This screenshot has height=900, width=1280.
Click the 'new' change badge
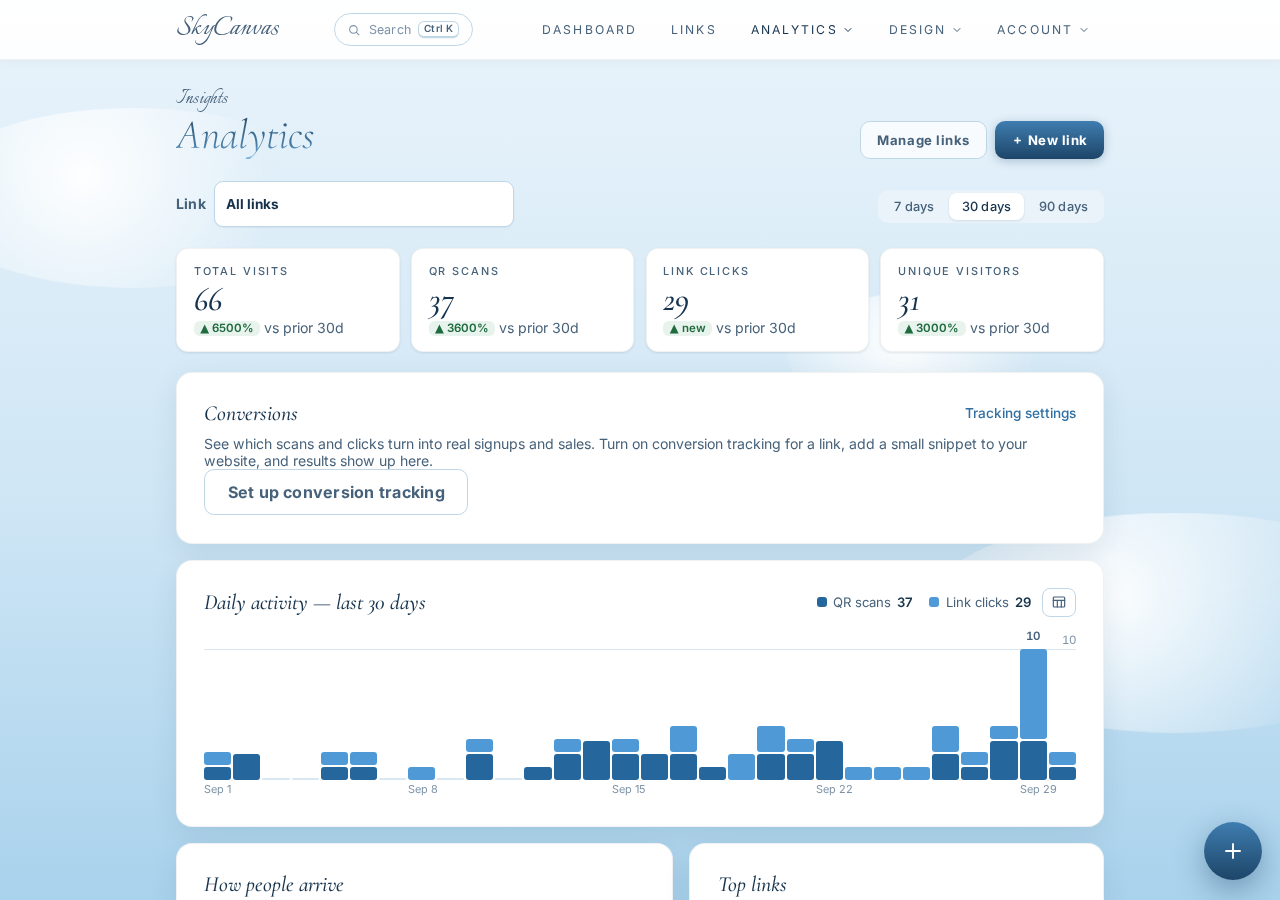(x=687, y=328)
